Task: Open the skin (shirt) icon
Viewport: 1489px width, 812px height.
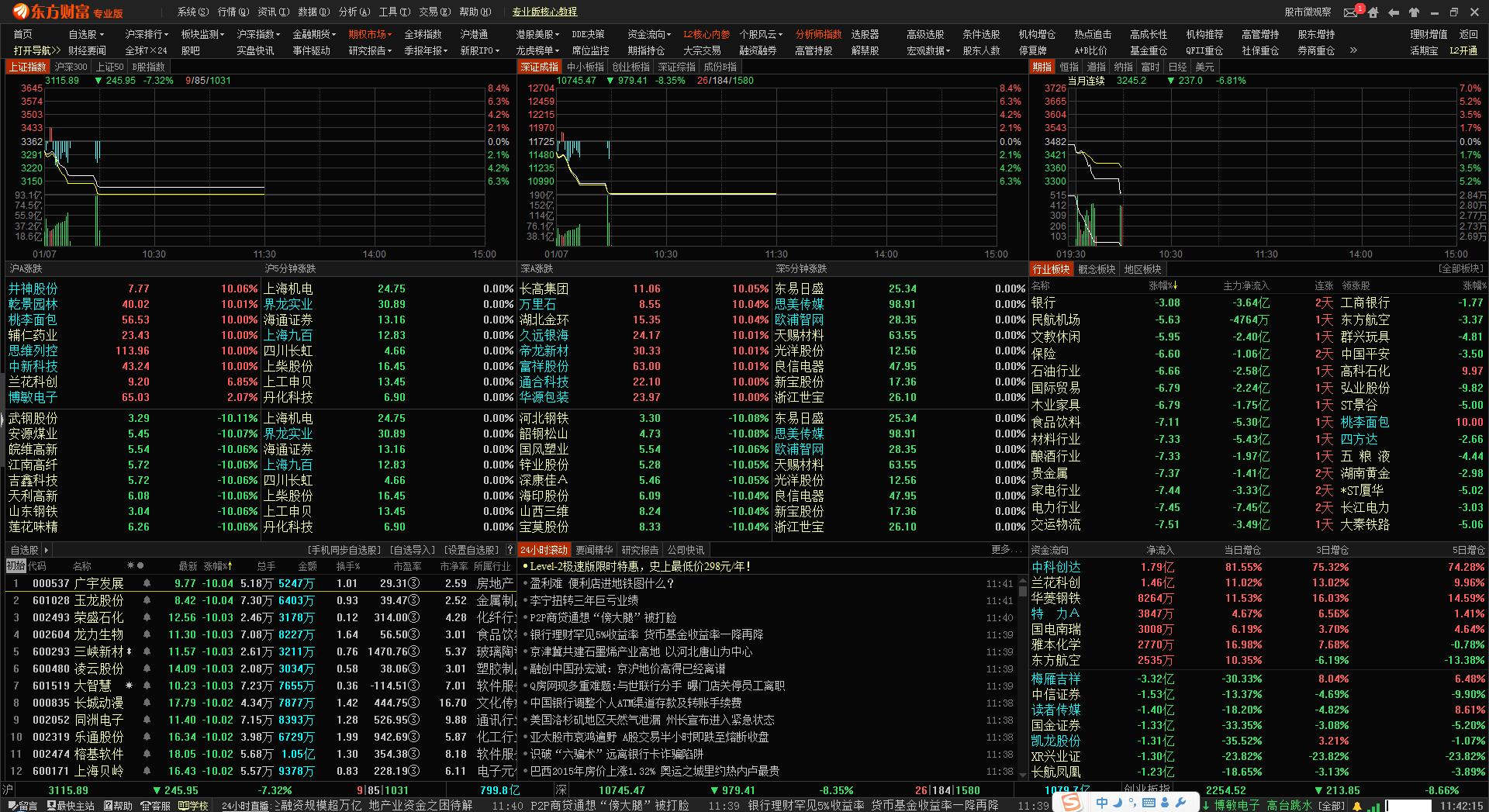Action: click(x=1414, y=12)
